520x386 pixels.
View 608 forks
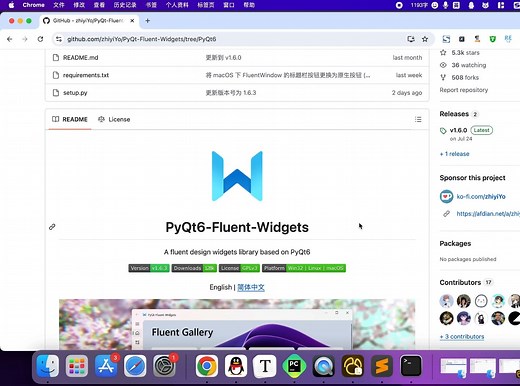coord(465,77)
